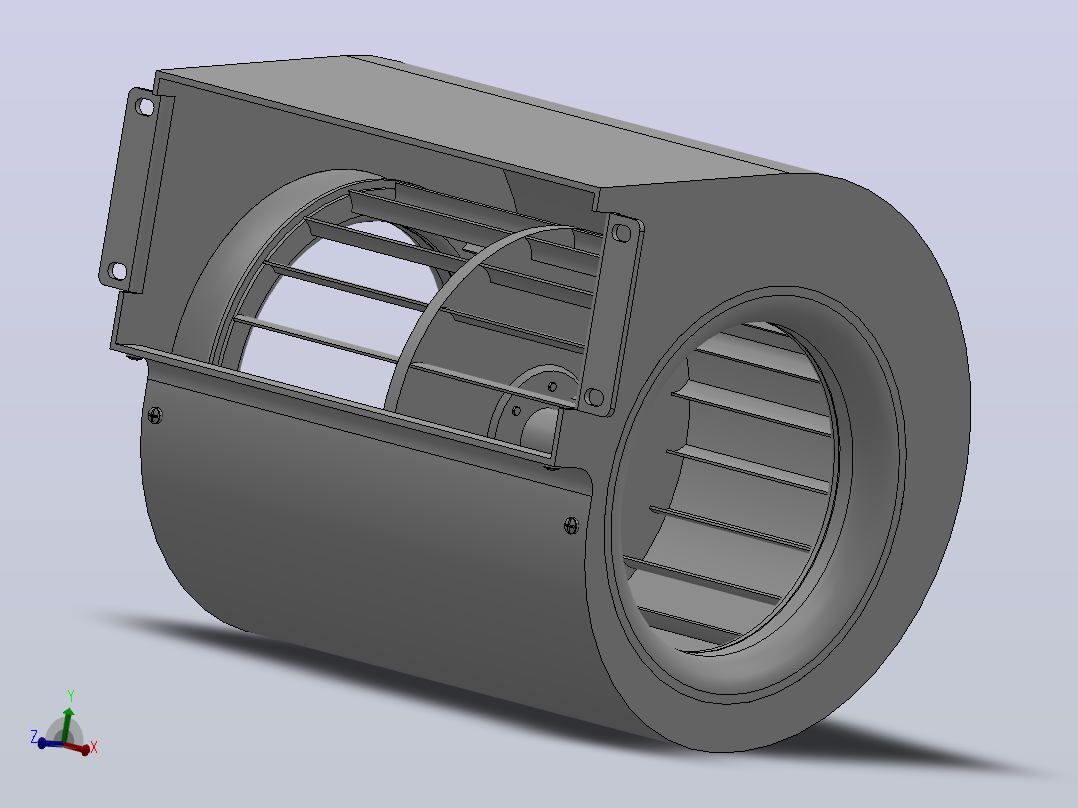Select the screw head near the round inlet ring
The image size is (1078, 808).
coord(571,526)
